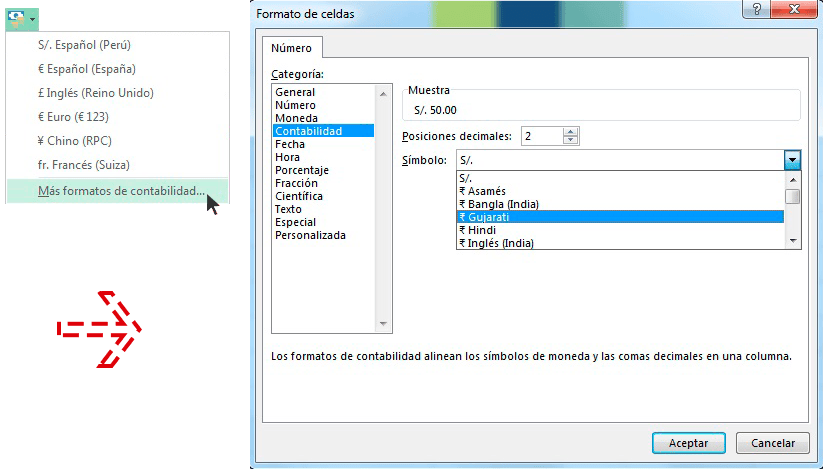
Task: Increase decimal places with spinner up arrow
Action: (x=571, y=132)
